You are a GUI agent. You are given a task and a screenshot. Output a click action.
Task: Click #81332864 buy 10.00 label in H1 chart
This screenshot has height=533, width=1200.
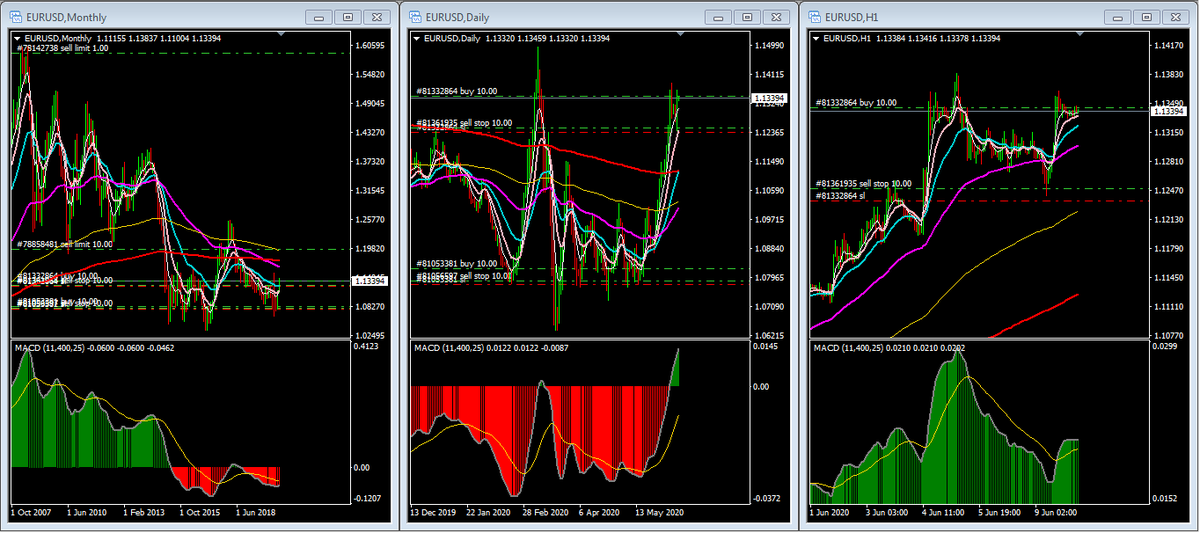click(x=857, y=103)
